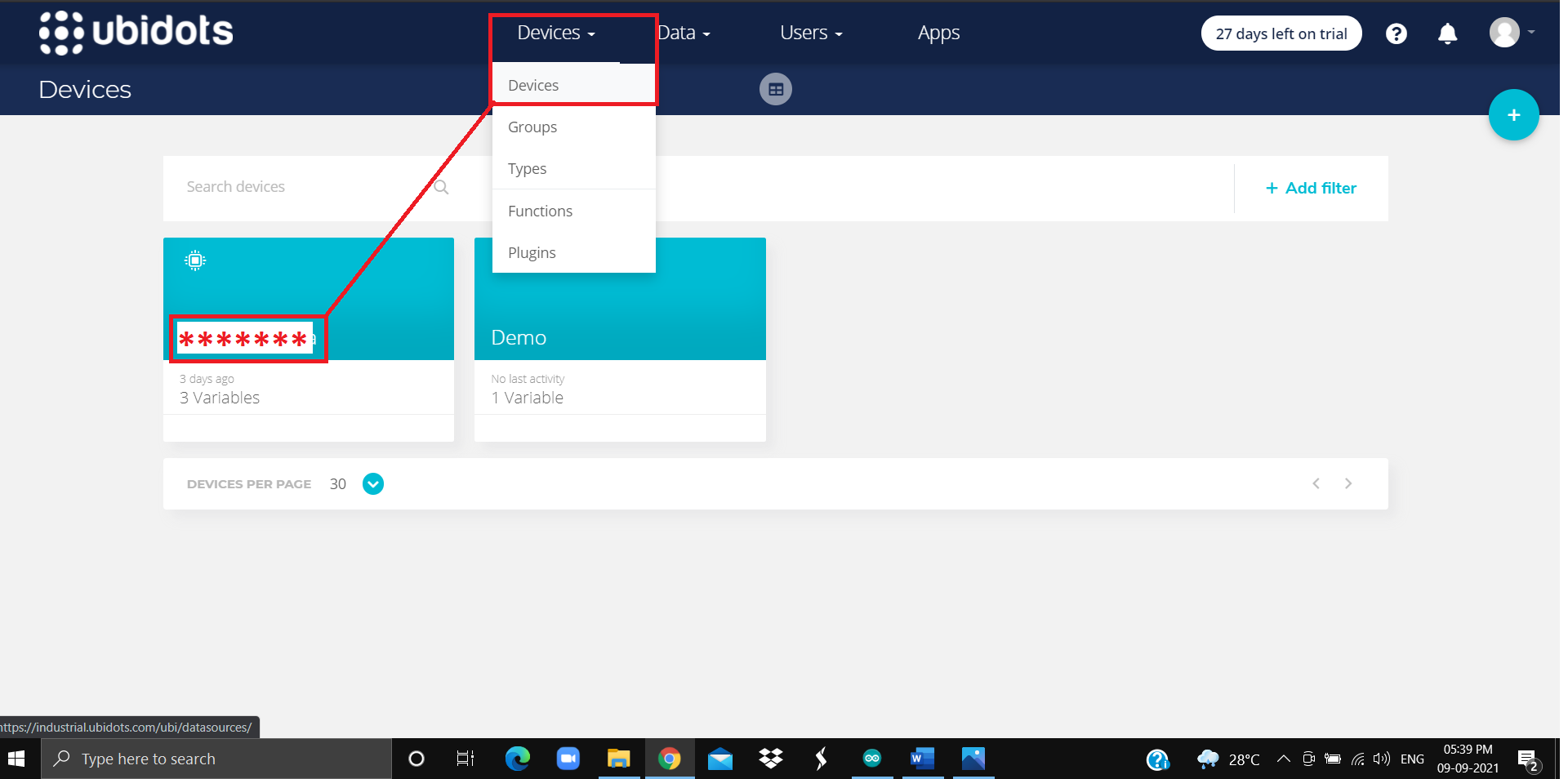
Task: Launch Microsoft Edge from taskbar
Action: point(517,759)
